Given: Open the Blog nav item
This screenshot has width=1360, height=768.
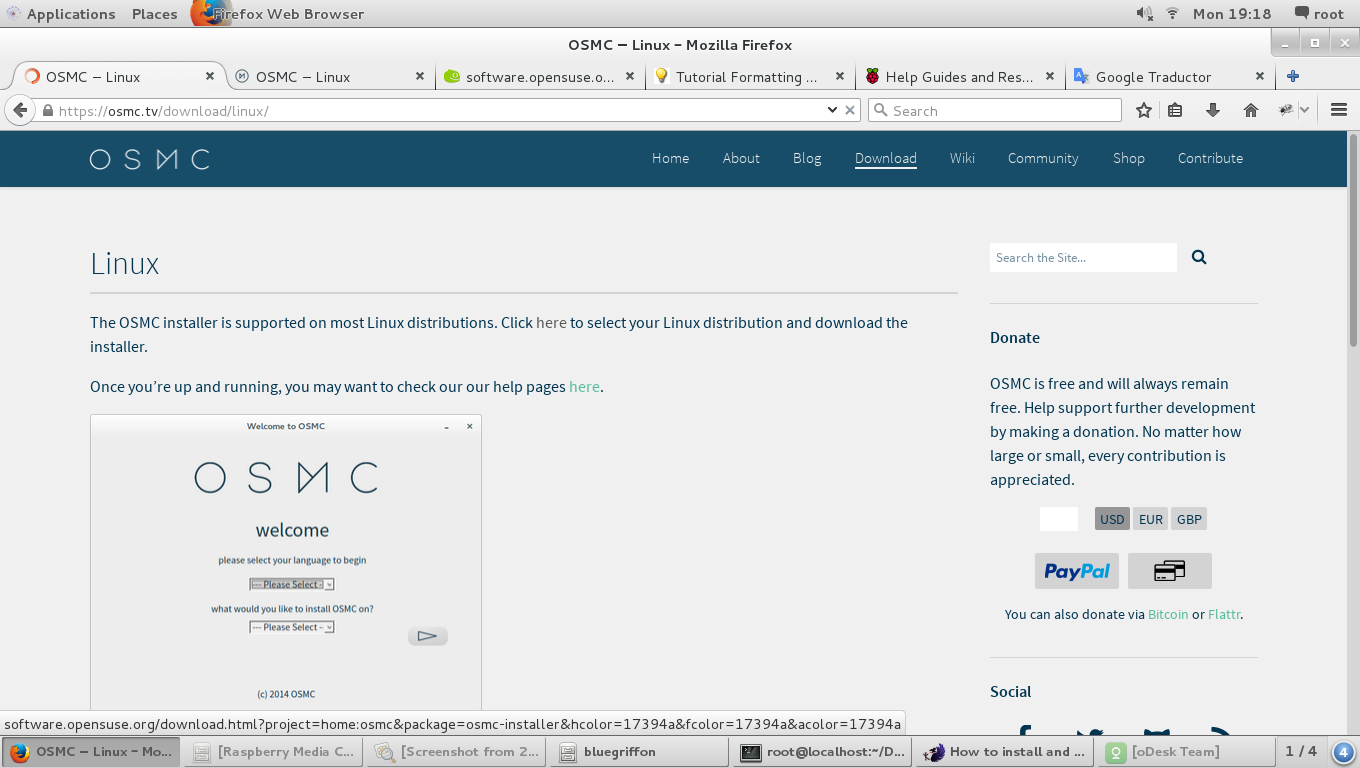Looking at the screenshot, I should 807,158.
